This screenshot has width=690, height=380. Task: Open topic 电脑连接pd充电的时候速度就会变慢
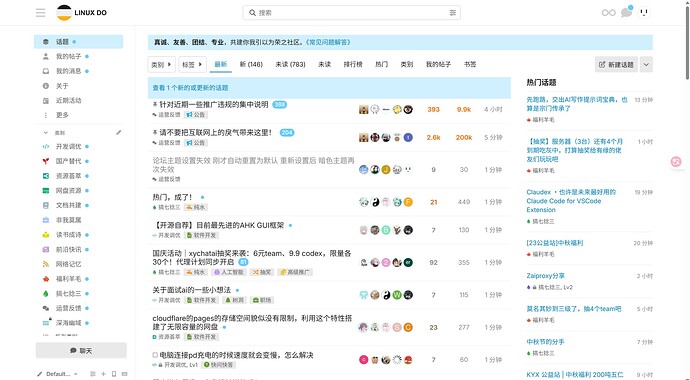pyautogui.click(x=236, y=355)
